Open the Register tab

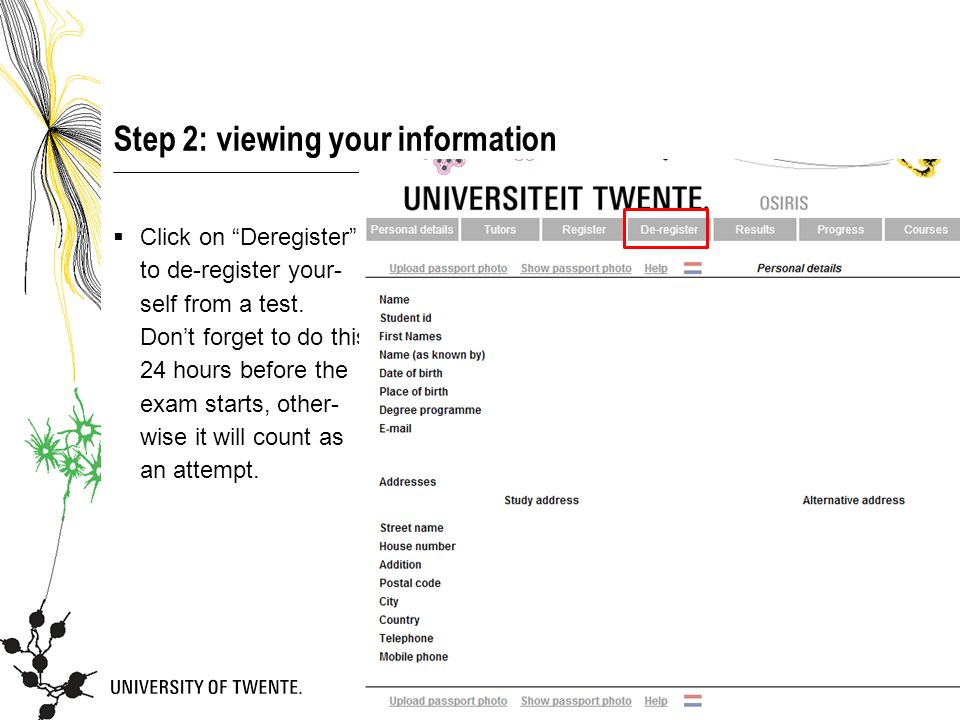point(583,230)
